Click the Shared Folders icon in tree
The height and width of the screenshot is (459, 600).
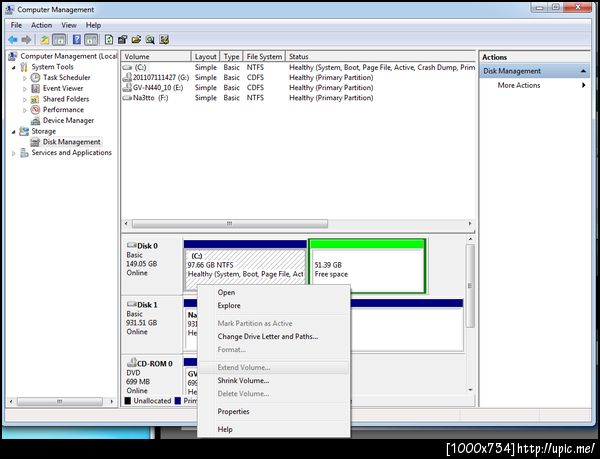35,99
